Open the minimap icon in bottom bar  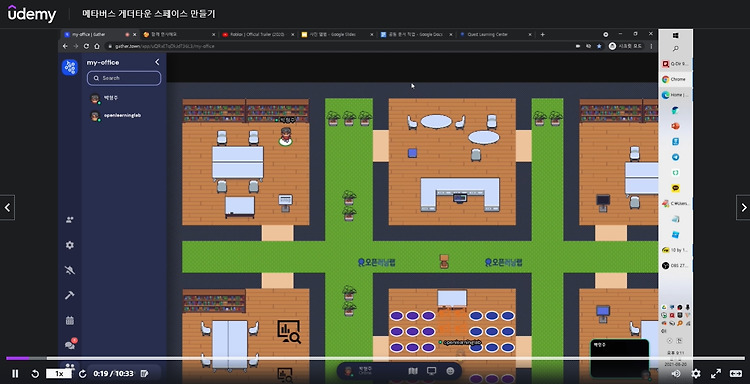coord(413,371)
